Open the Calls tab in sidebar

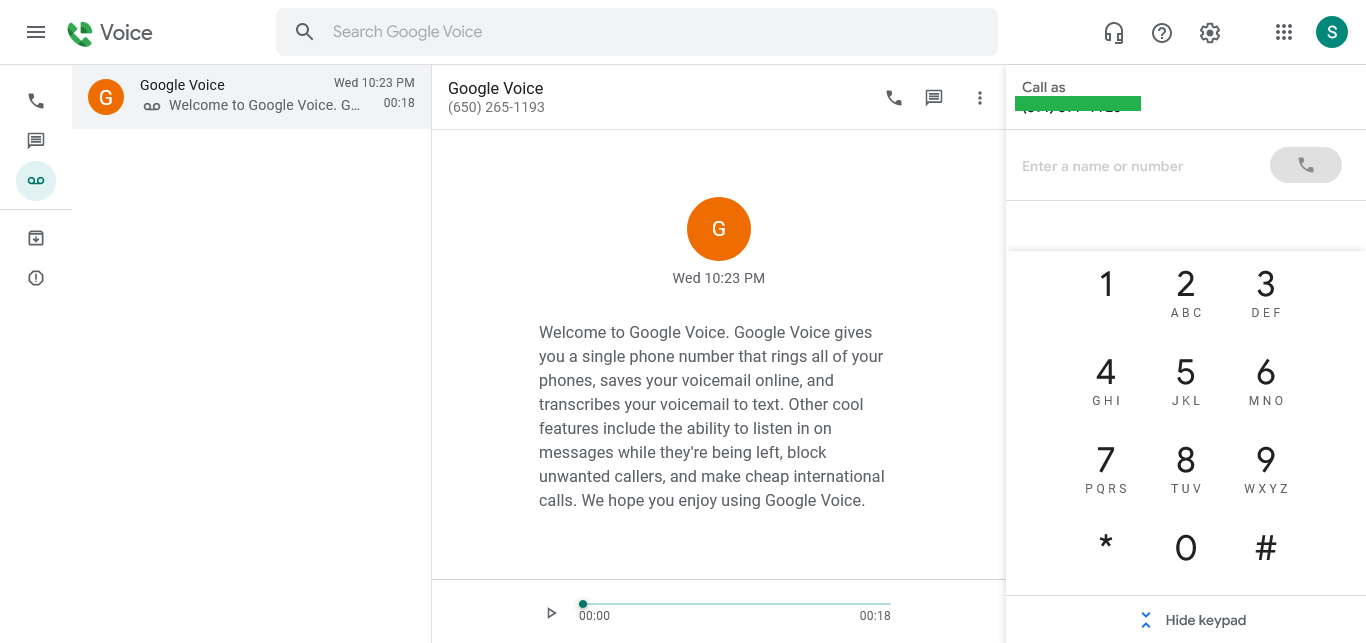click(x=36, y=101)
